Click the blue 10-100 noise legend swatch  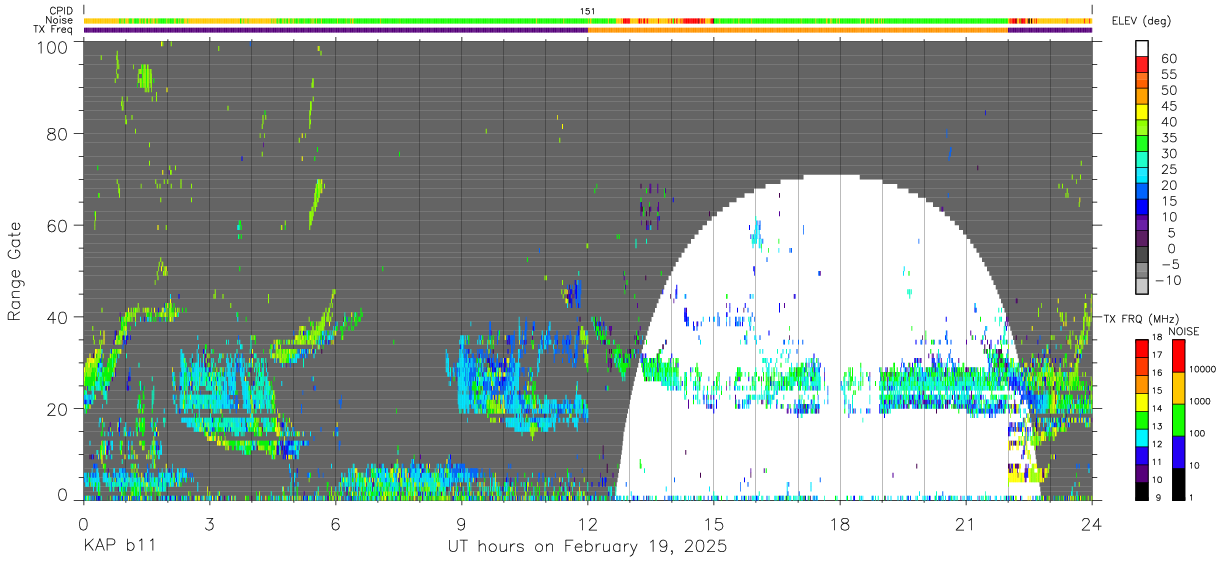coord(1179,452)
